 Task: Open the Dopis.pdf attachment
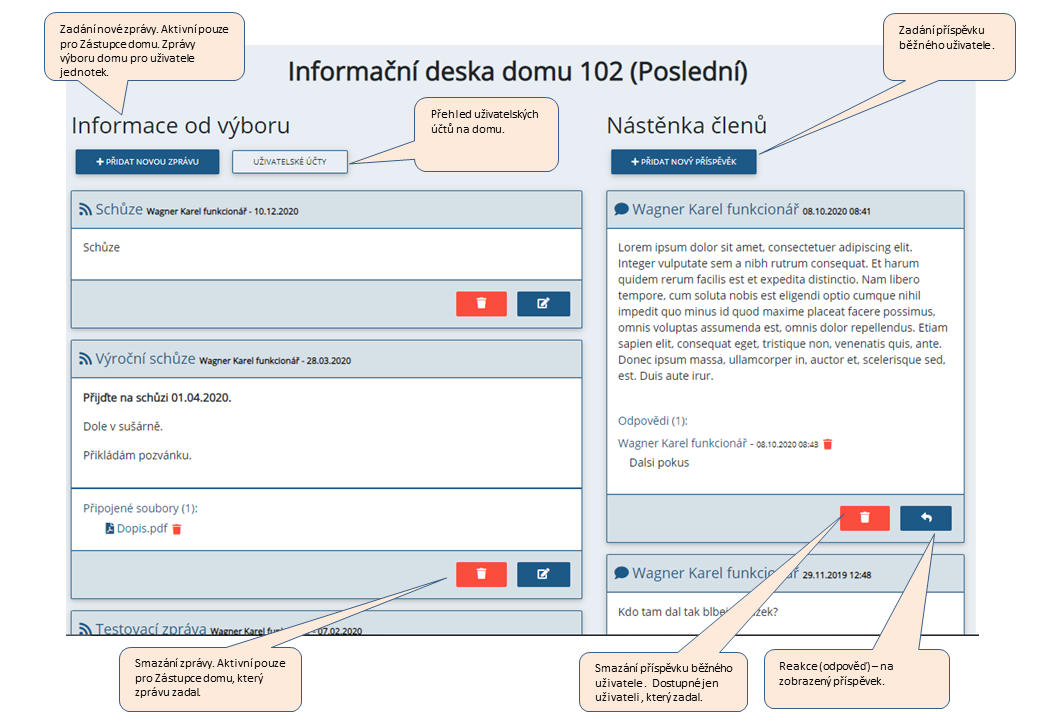pyautogui.click(x=141, y=529)
